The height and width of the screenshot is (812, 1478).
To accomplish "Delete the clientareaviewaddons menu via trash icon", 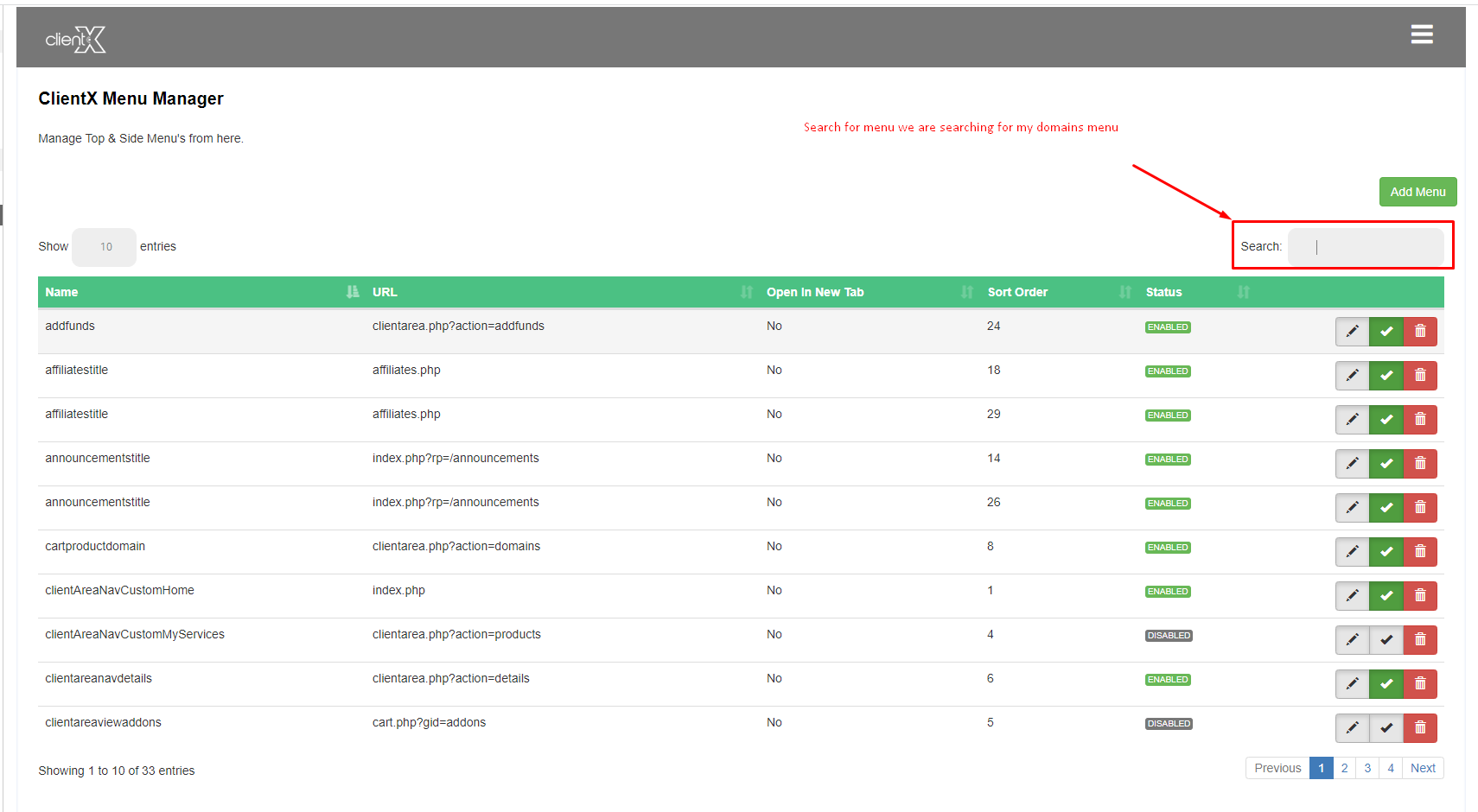I will (1420, 728).
